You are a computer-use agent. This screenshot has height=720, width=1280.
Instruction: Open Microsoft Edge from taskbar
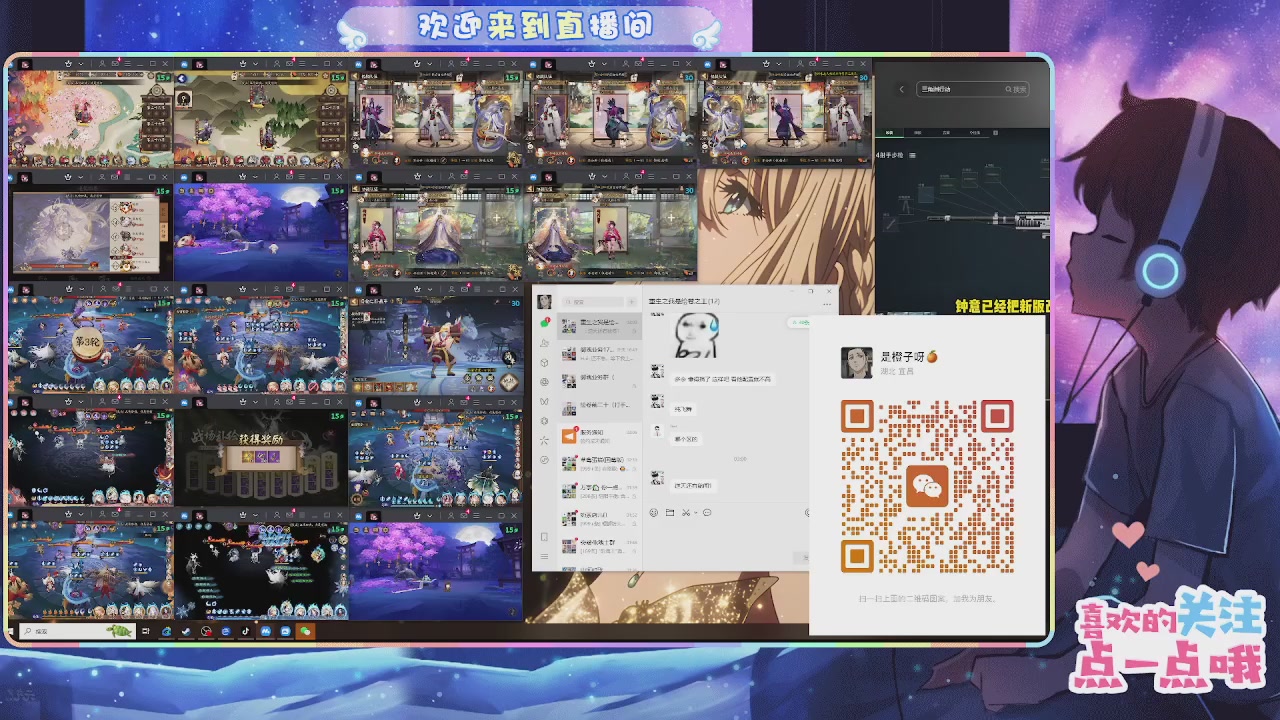(167, 631)
